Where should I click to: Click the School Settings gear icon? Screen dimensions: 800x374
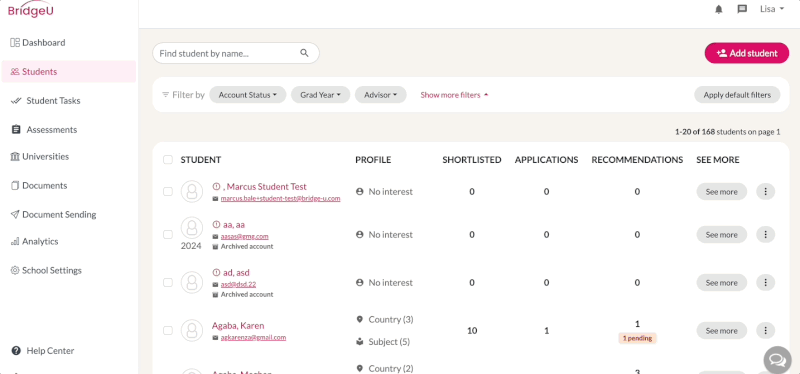coord(15,270)
